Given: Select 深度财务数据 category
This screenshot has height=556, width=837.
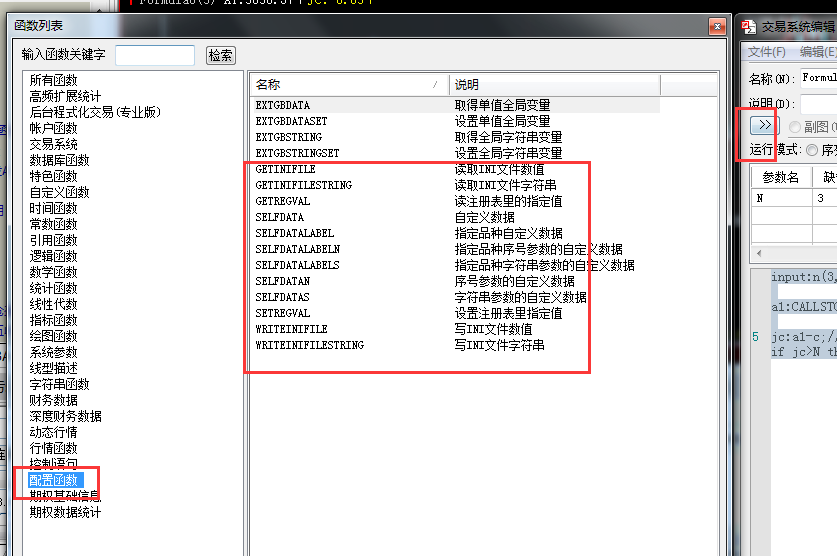Looking at the screenshot, I should (x=65, y=416).
